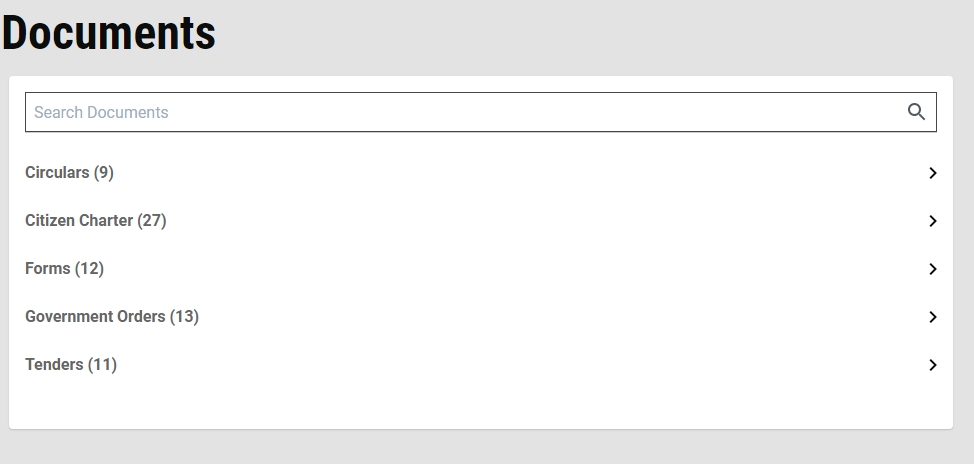974x464 pixels.
Task: Open the Forms category label
Action: coord(47,268)
